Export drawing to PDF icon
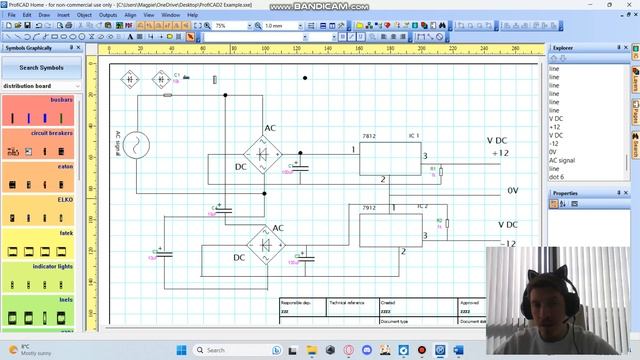 click(129, 25)
